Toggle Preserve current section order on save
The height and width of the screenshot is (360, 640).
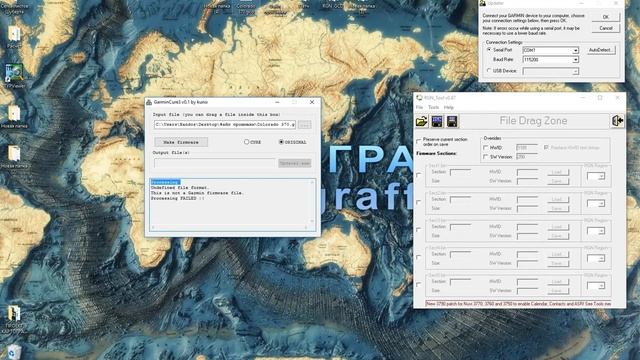[x=418, y=142]
